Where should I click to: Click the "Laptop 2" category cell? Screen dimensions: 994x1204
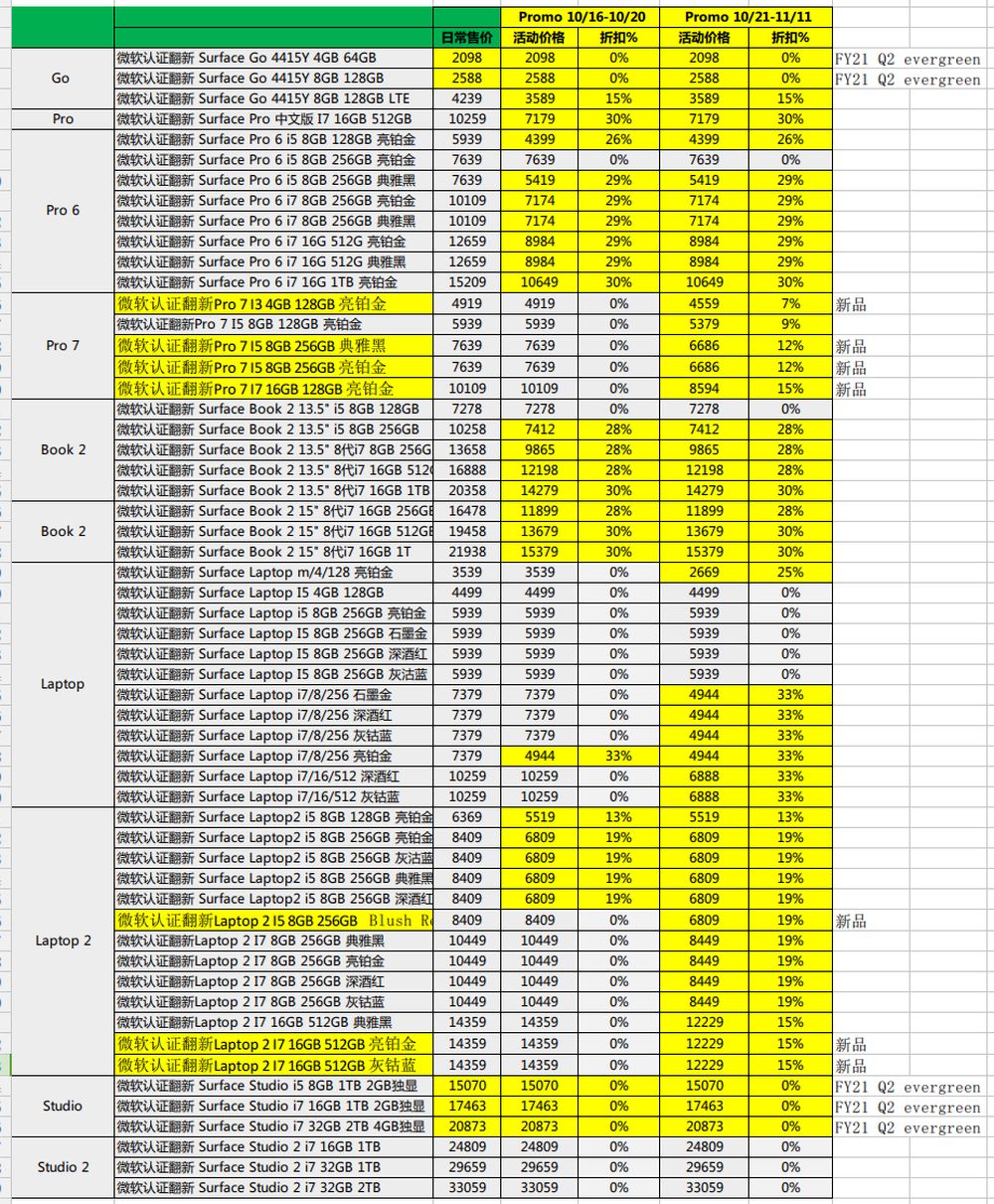62,941
